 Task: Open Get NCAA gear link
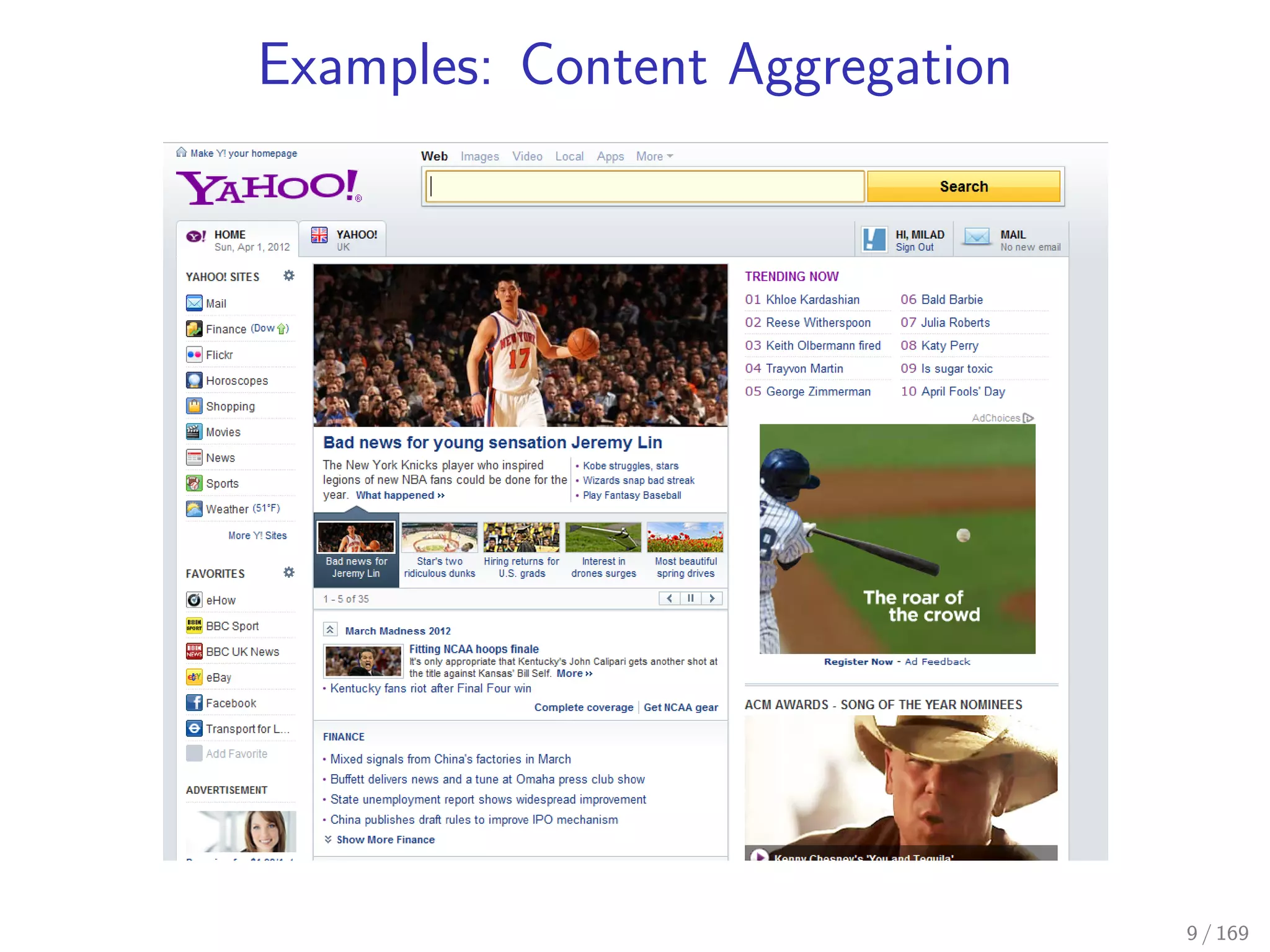tap(681, 707)
